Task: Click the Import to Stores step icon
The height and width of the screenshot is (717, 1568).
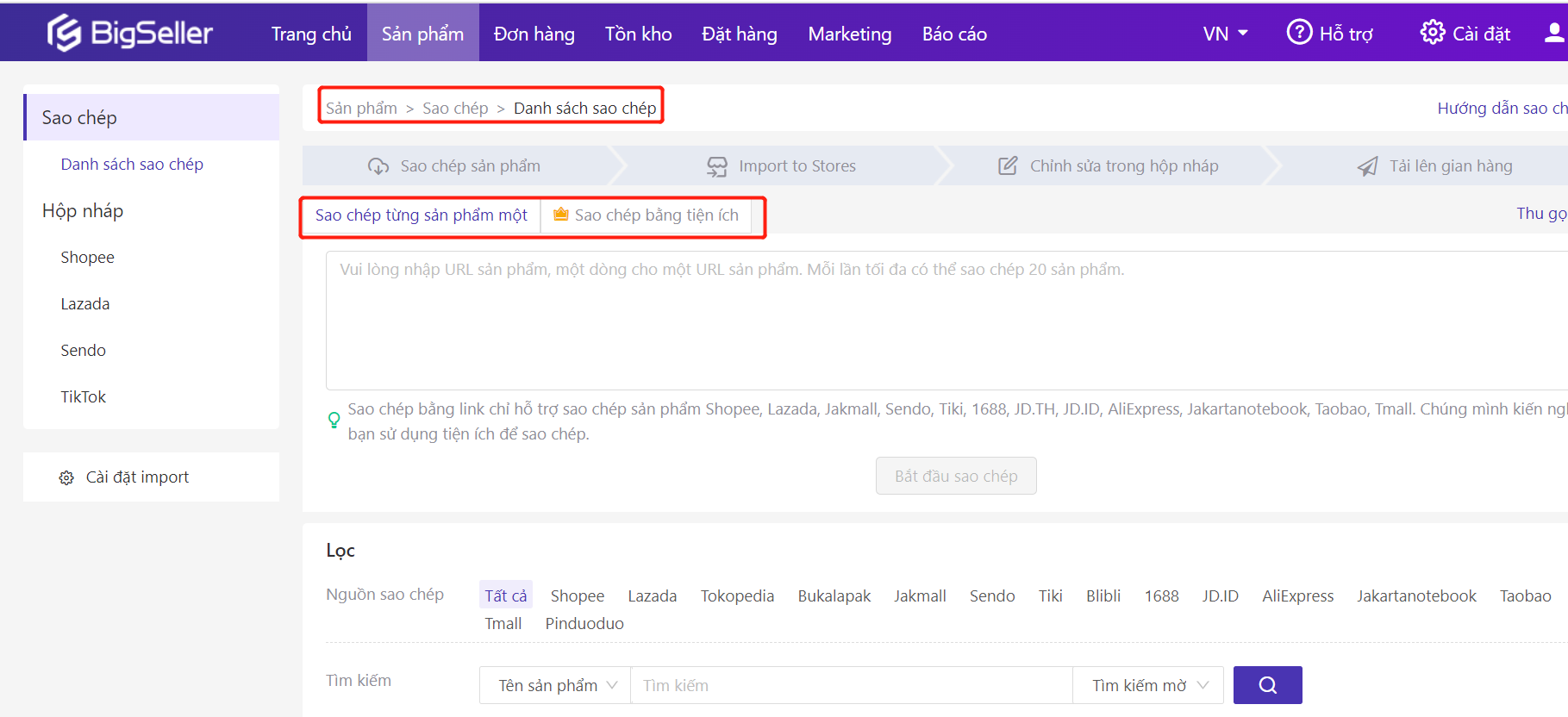Action: coord(716,166)
